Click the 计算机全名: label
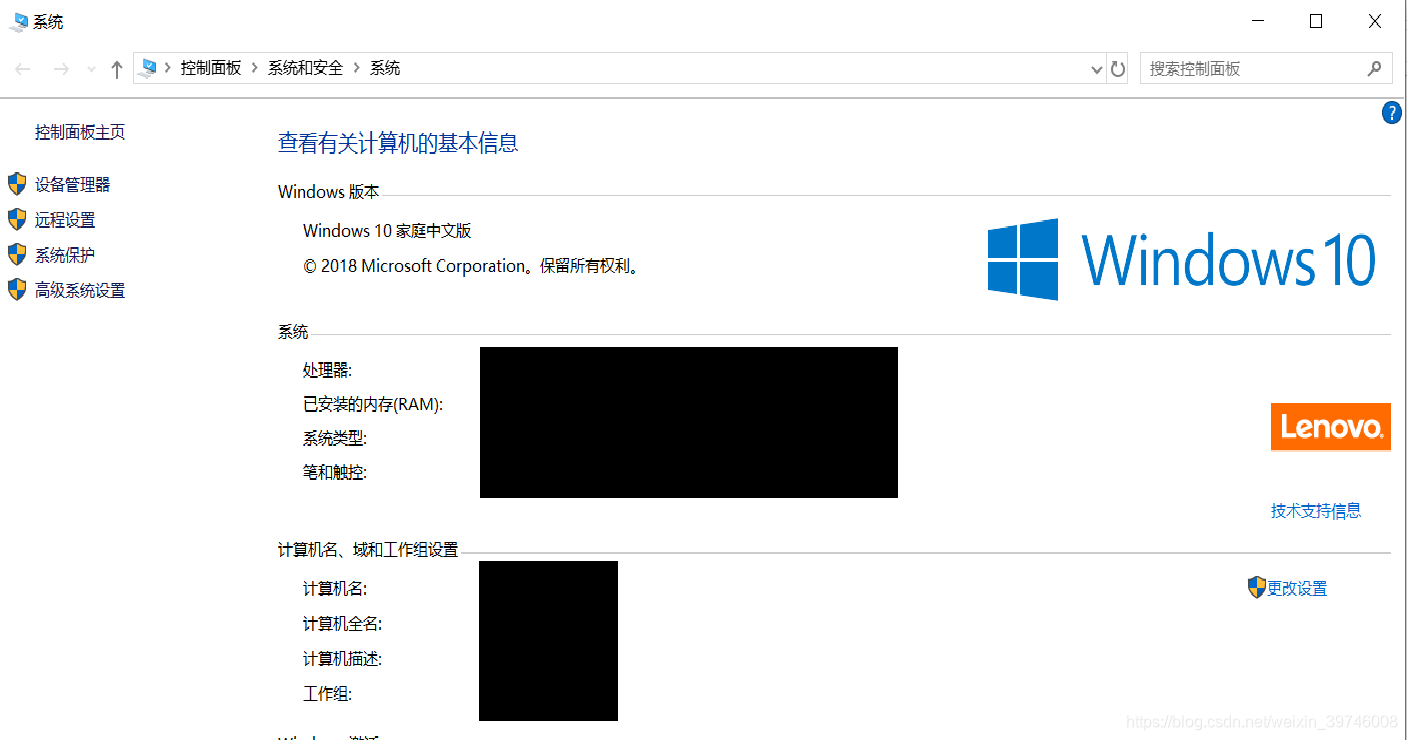The image size is (1407, 740). coord(343,625)
